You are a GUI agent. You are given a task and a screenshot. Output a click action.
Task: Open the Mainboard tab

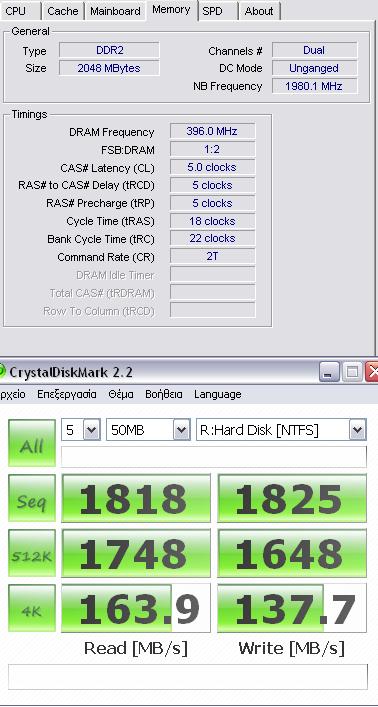(115, 11)
